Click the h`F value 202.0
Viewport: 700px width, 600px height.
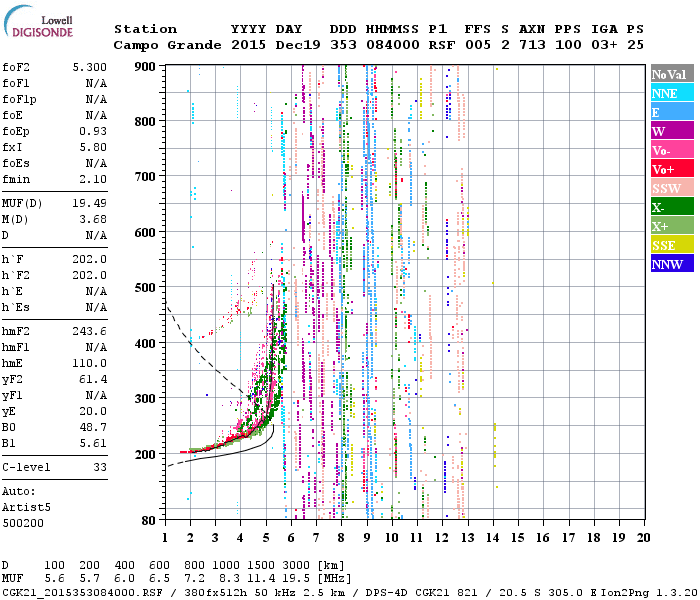[90, 259]
